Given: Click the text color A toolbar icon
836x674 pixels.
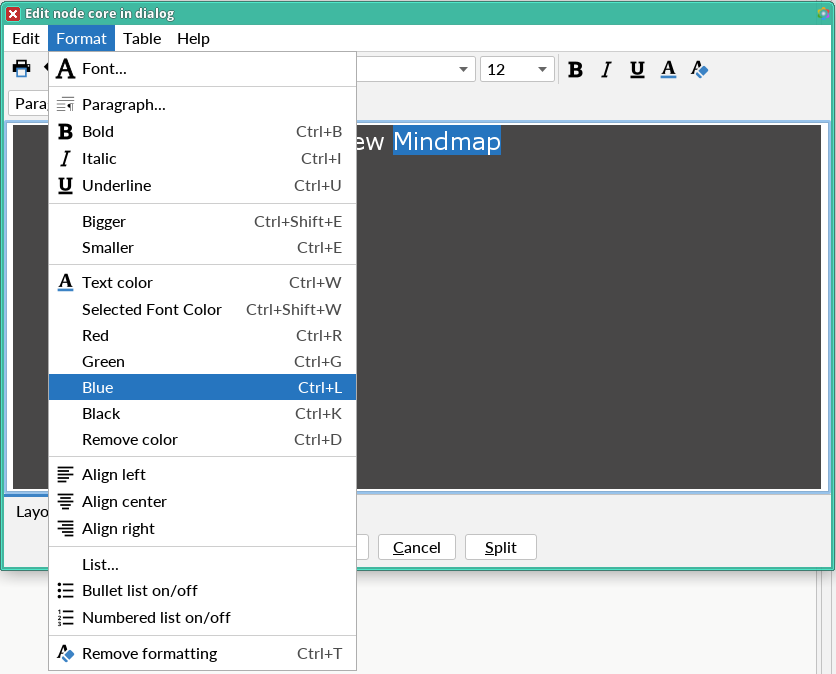Looking at the screenshot, I should pos(668,70).
